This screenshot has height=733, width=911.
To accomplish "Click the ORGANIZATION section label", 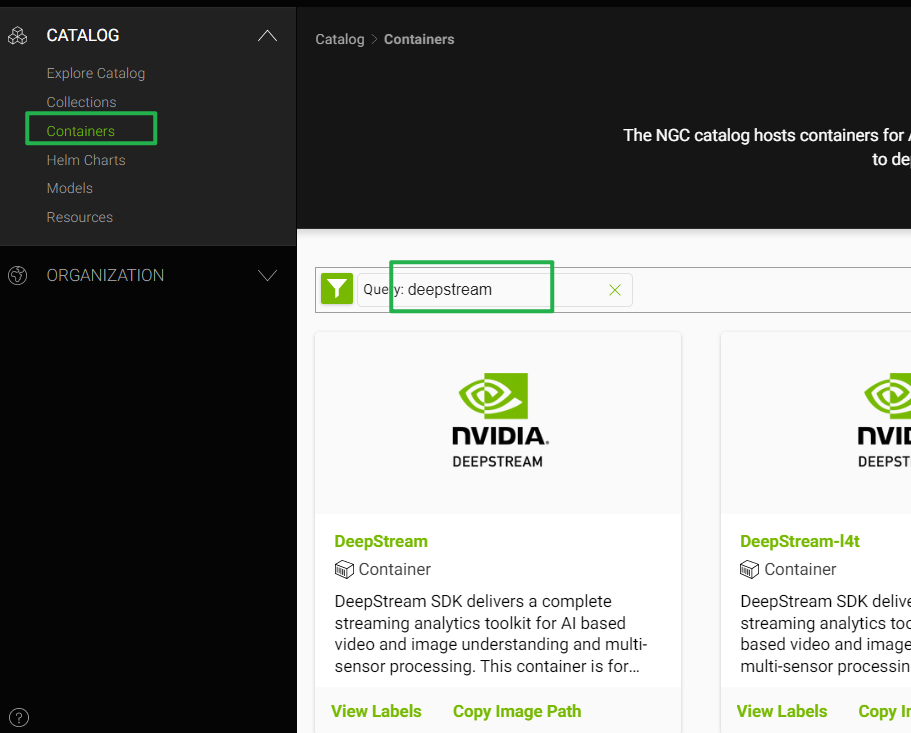I will click(x=105, y=275).
